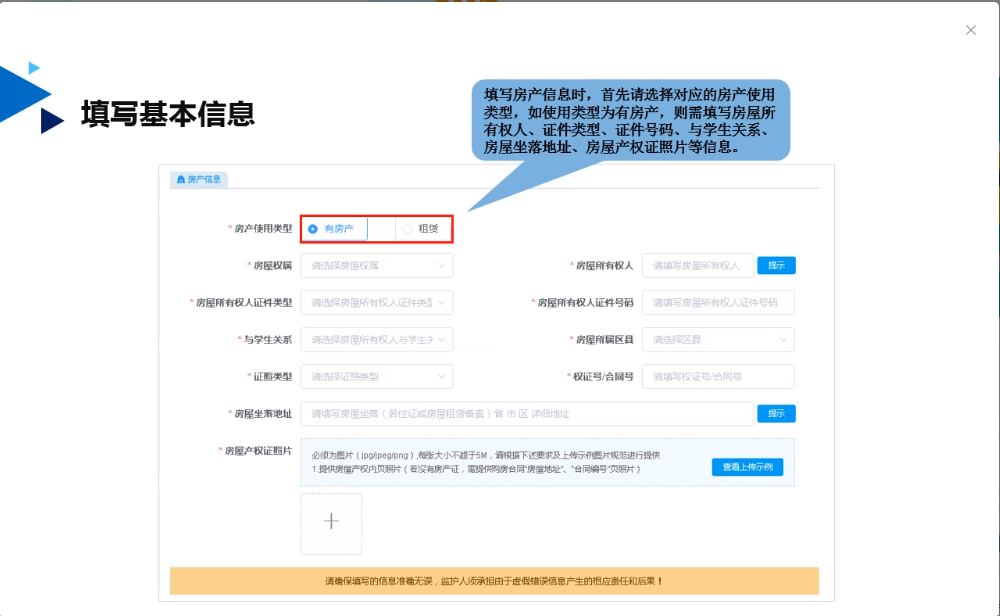Image resolution: width=1000 pixels, height=616 pixels.
Task: Click 提示 button beside 房屋所有权人
Action: [776, 266]
